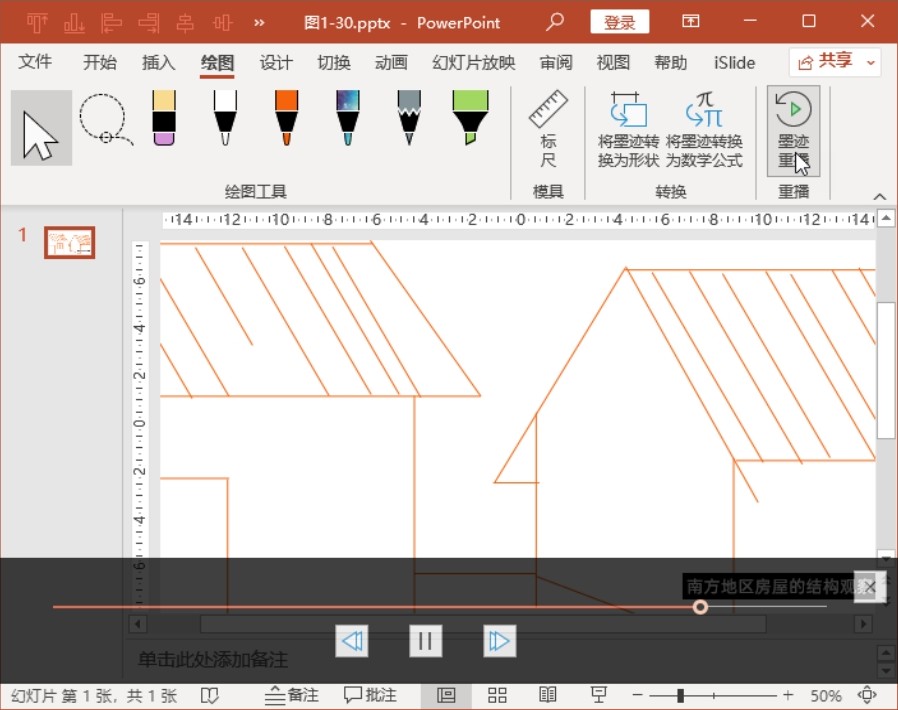Click the 登录 sign-in button
This screenshot has height=710, width=898.
619,22
